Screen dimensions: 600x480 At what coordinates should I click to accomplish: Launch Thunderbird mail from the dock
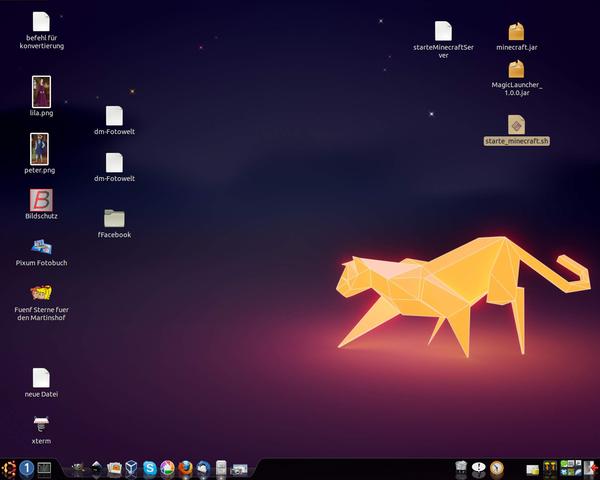tap(203, 468)
